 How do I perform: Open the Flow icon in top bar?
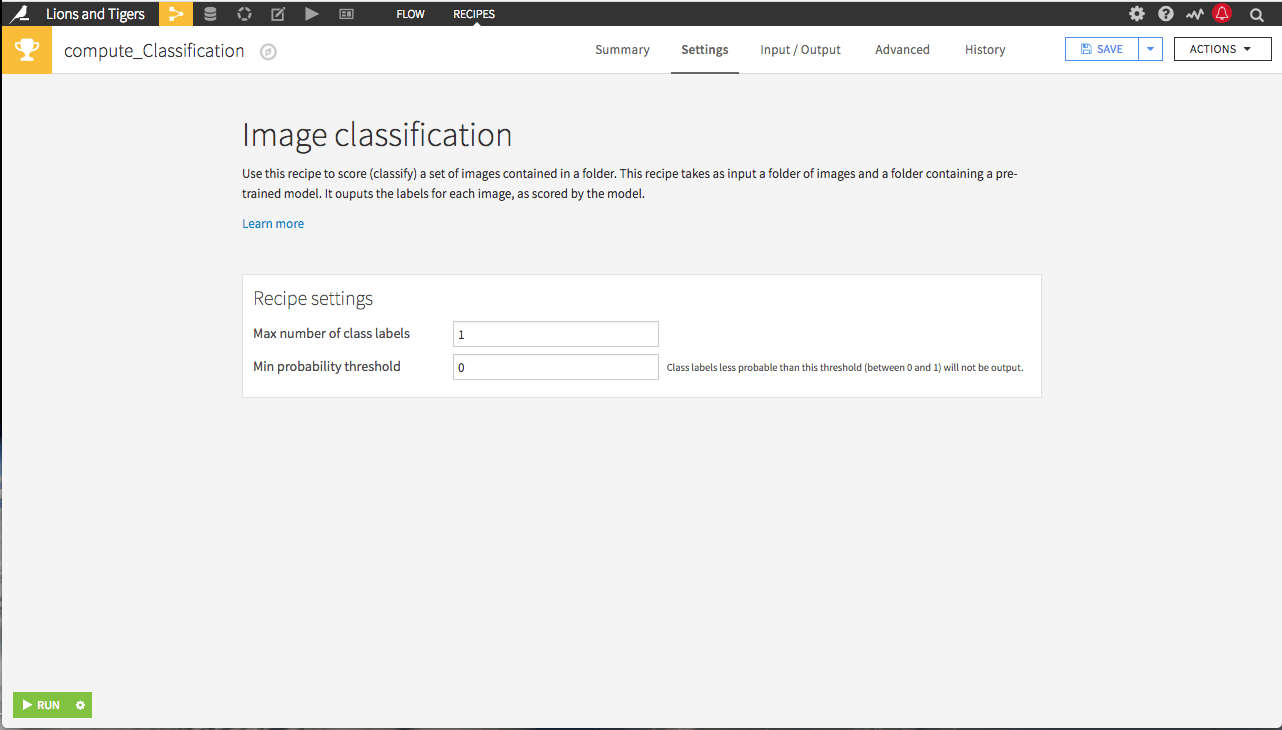pyautogui.click(x=176, y=14)
